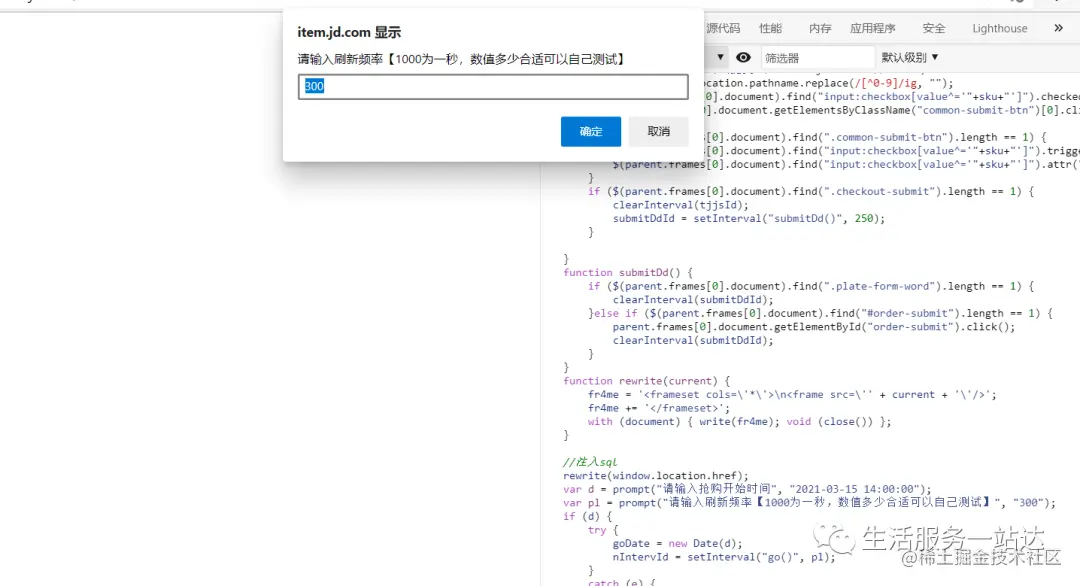Click the "function submitDd() {" code line
This screenshot has width=1080, height=586.
(x=627, y=273)
